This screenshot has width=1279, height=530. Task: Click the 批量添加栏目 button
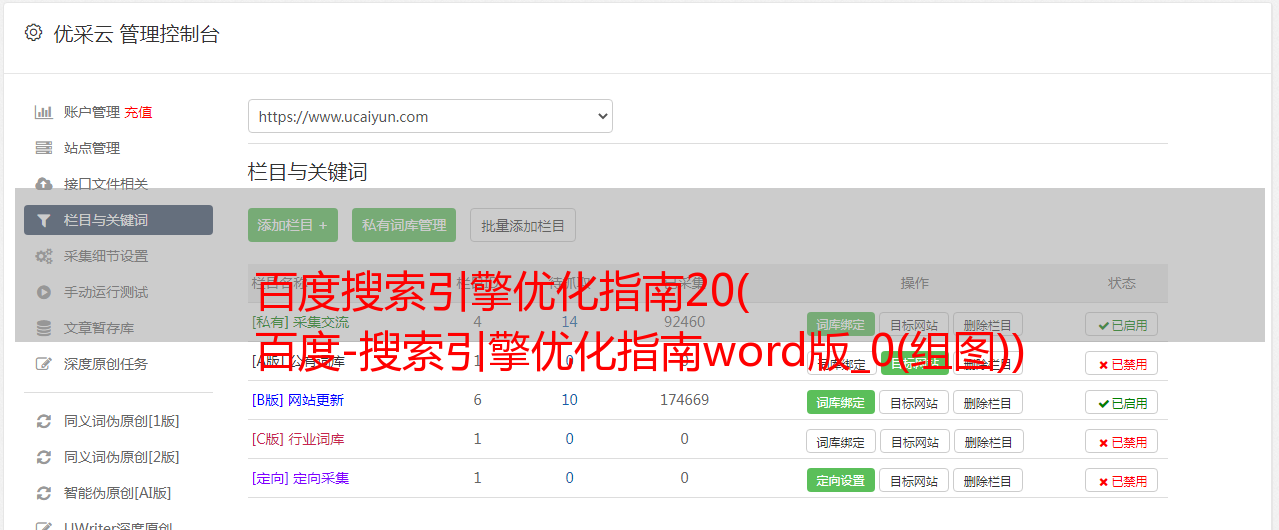(x=523, y=225)
